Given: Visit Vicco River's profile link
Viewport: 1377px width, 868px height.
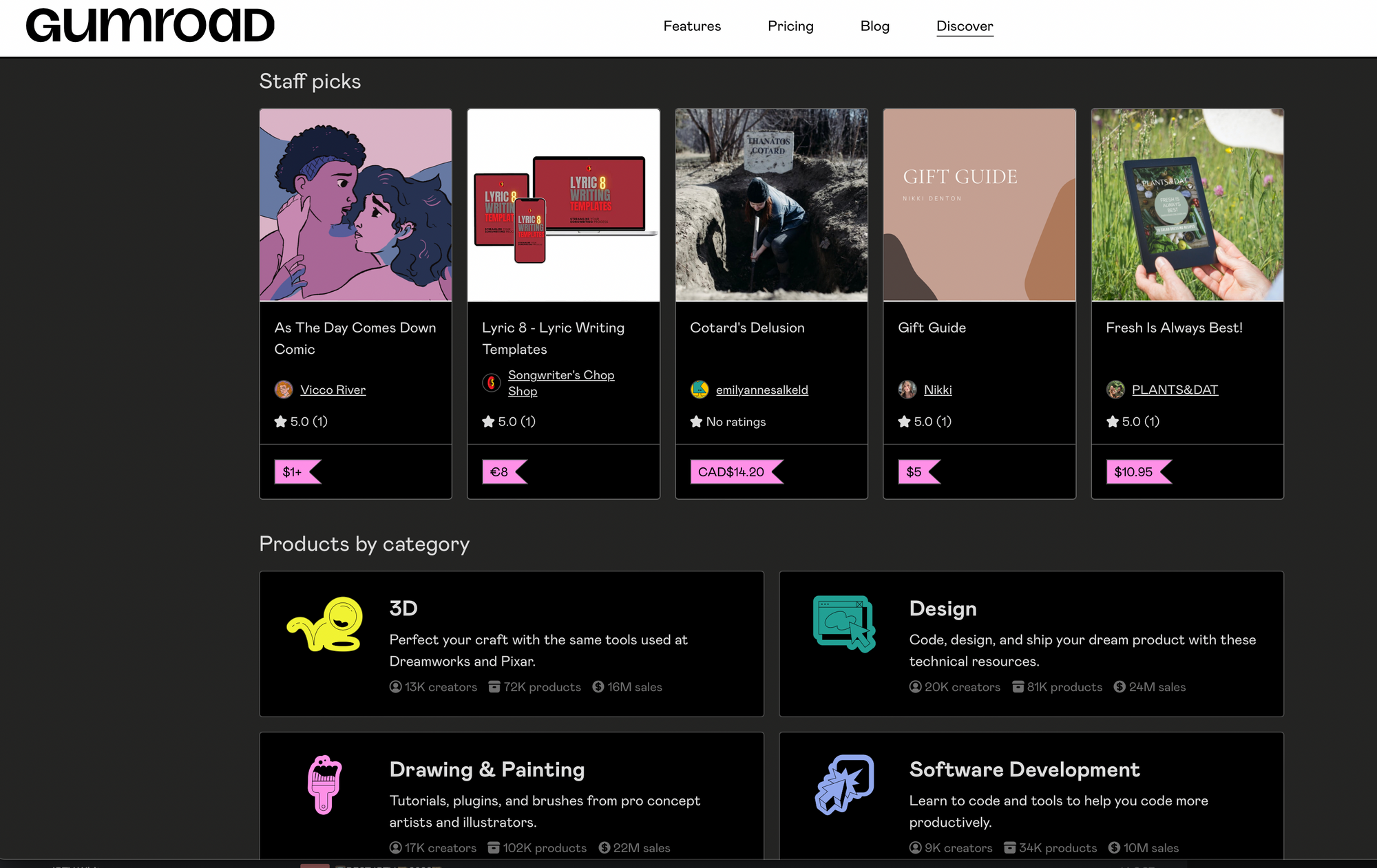Looking at the screenshot, I should 333,390.
